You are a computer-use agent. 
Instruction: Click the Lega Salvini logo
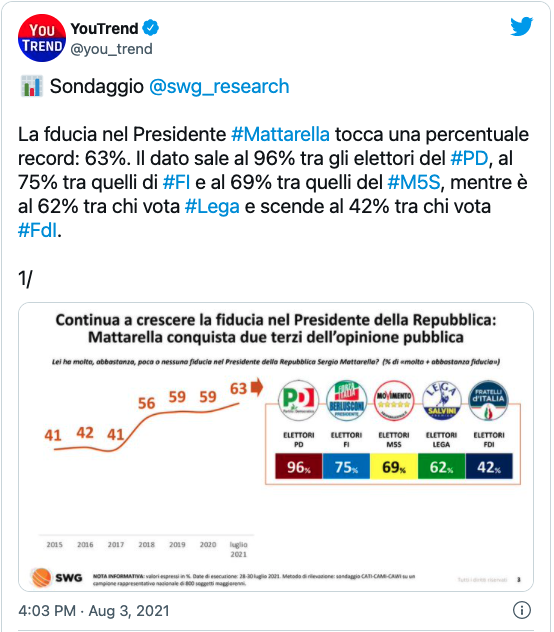[442, 400]
